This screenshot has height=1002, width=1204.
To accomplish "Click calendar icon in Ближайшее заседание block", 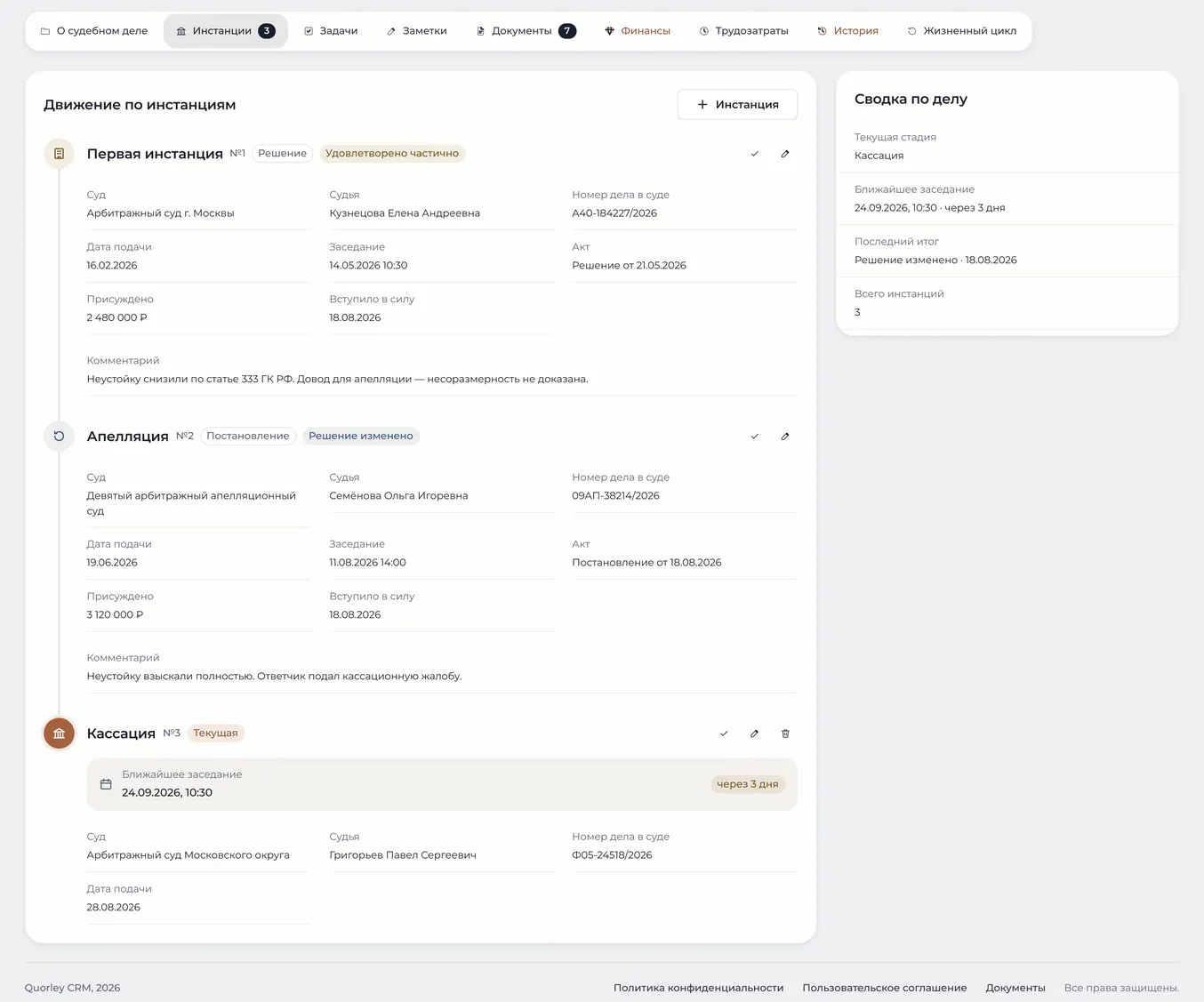I will tap(106, 784).
